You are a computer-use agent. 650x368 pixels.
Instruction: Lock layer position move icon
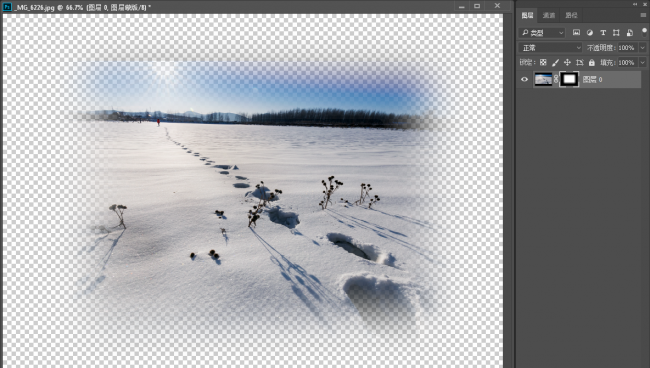(x=567, y=63)
